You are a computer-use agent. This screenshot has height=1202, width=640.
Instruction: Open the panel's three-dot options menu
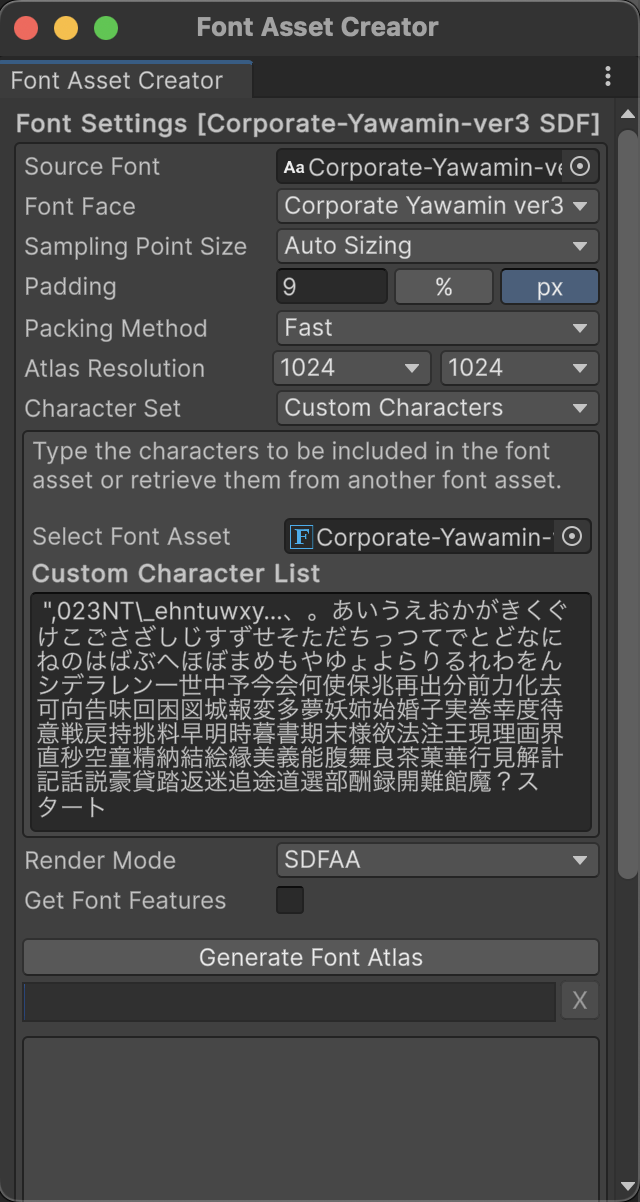click(x=608, y=76)
